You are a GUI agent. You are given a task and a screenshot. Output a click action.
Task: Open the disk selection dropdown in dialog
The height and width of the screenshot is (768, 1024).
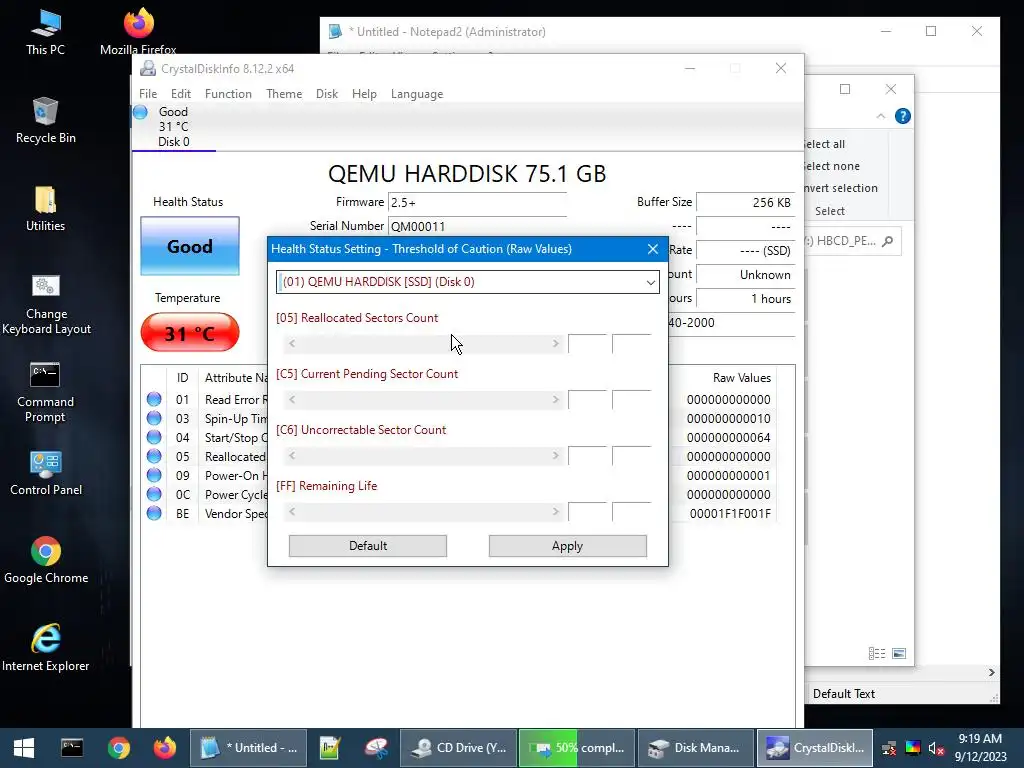tap(650, 282)
